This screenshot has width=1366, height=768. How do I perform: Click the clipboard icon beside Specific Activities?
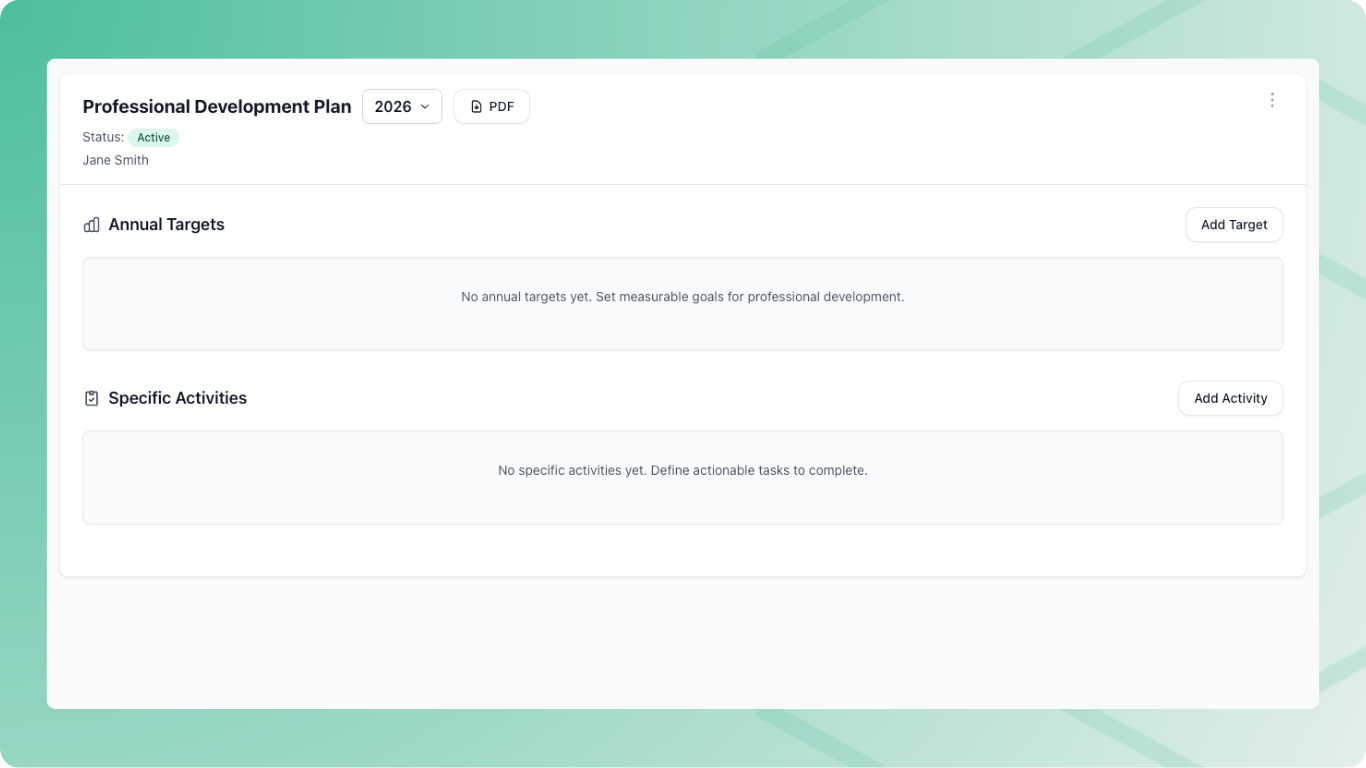click(91, 398)
